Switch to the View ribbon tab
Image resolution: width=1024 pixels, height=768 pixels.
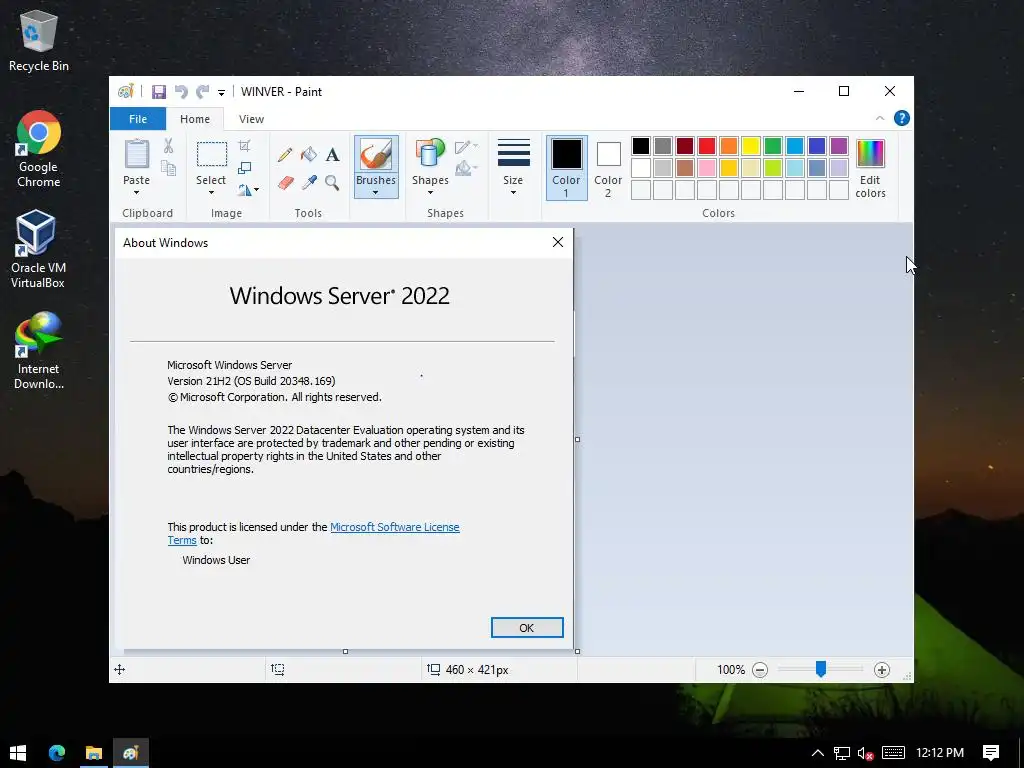[x=251, y=119]
